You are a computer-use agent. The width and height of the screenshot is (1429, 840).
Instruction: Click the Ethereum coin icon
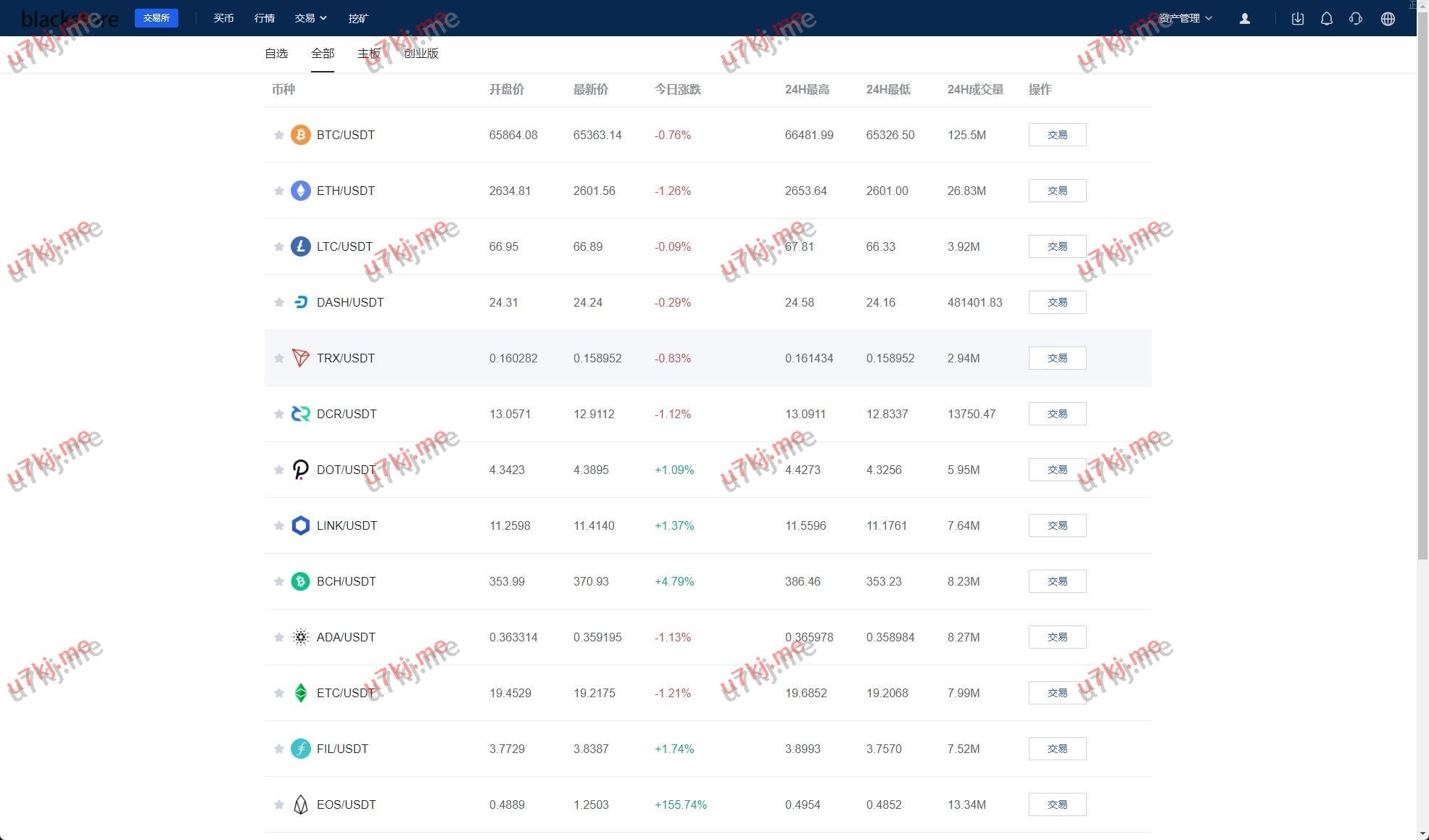coord(300,191)
